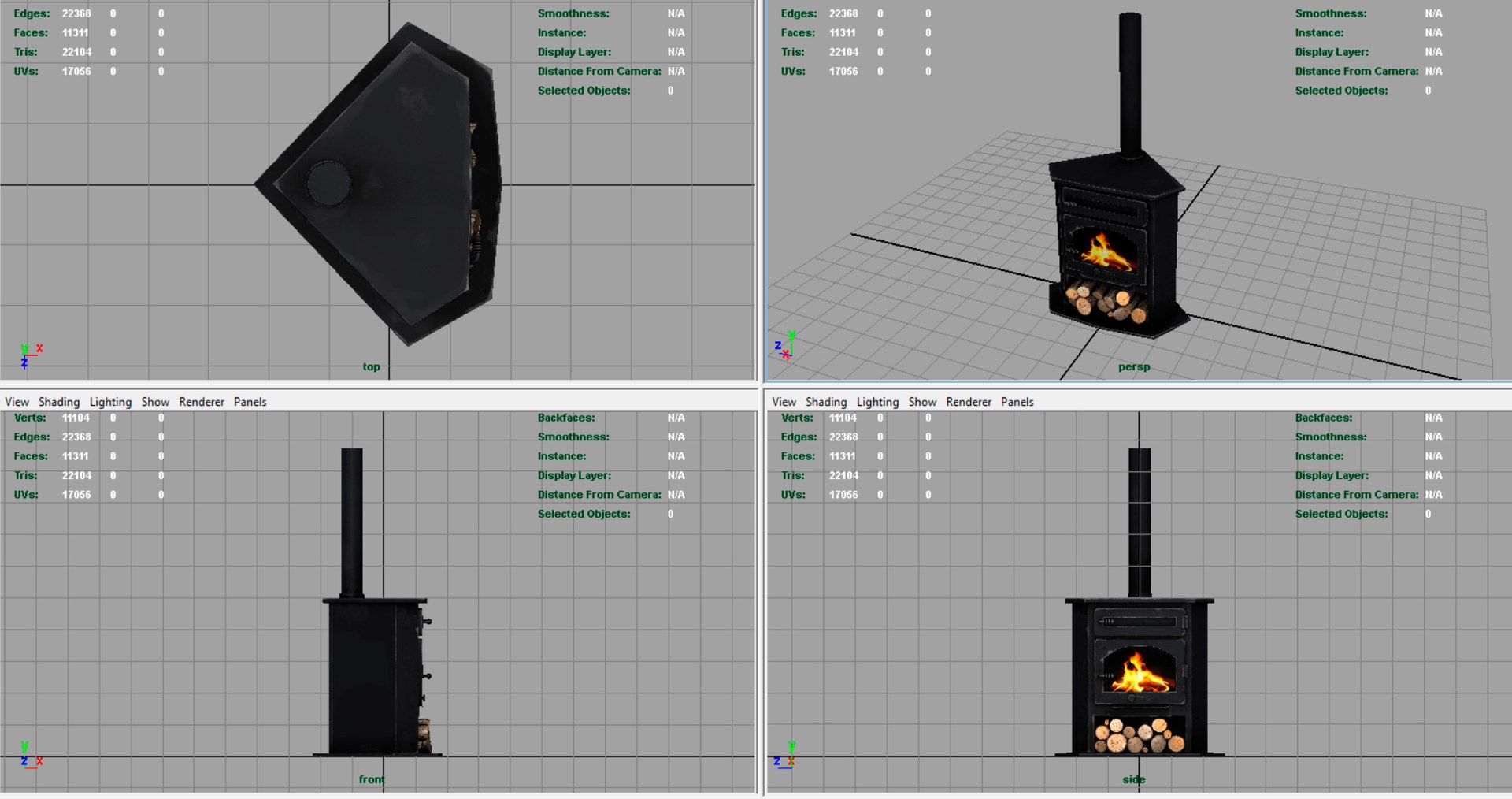Click 'Verts:' readout in front view
This screenshot has width=1512, height=799.
point(30,418)
